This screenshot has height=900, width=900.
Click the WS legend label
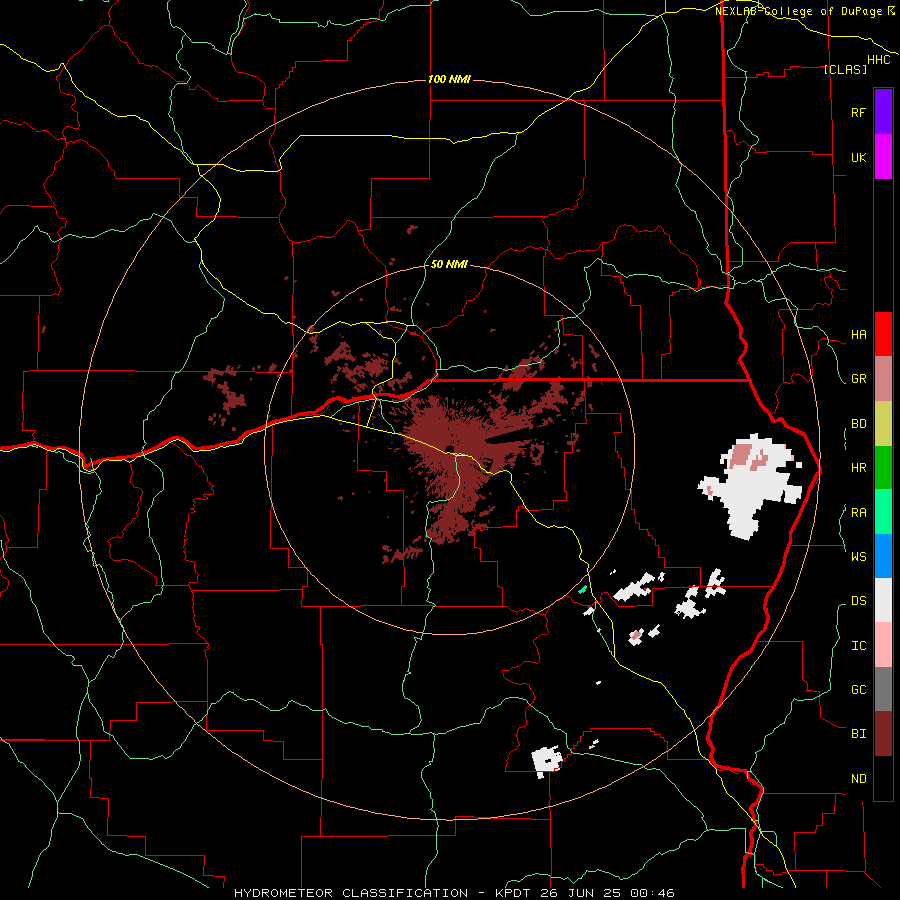[858, 557]
